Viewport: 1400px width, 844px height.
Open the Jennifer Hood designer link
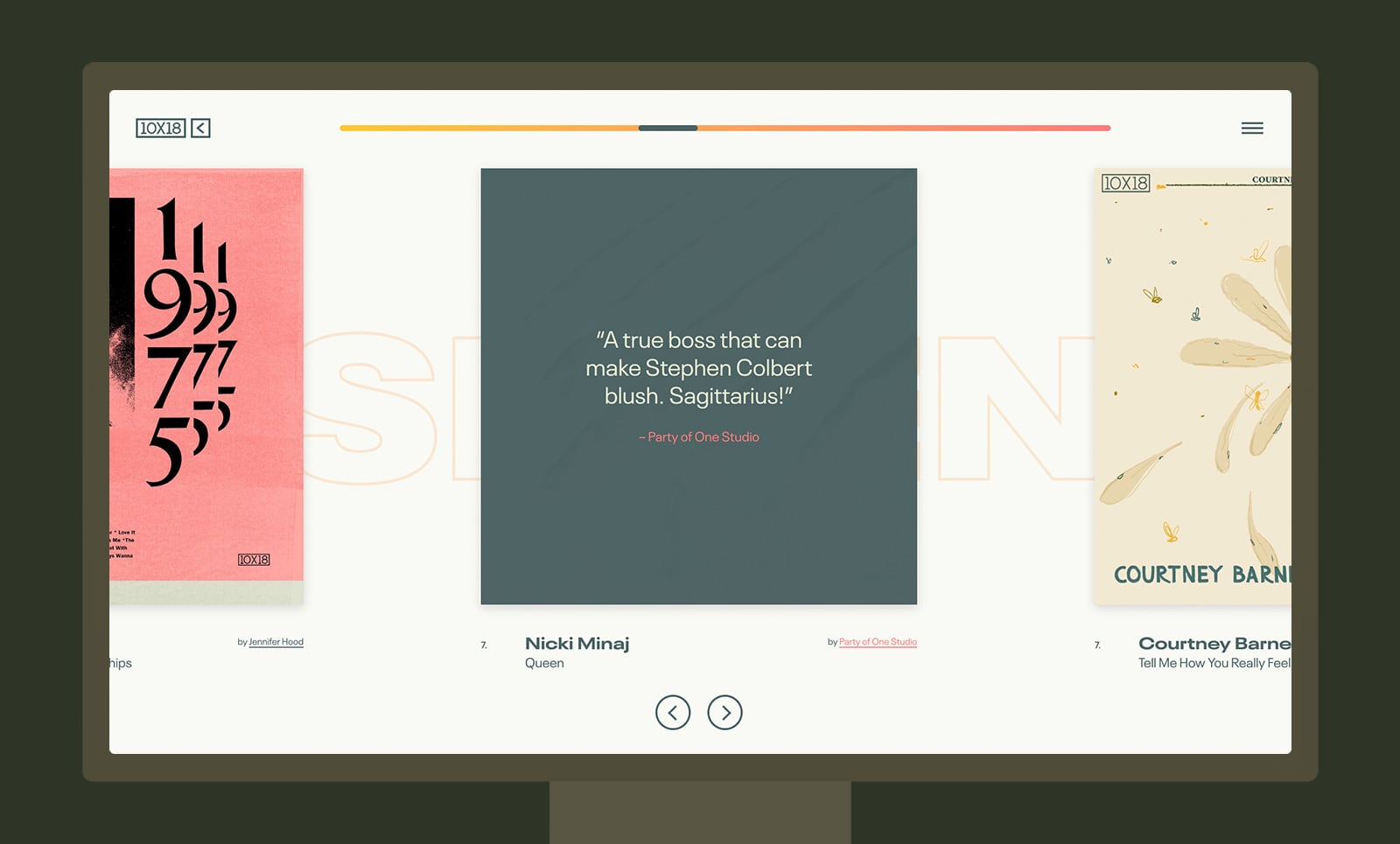click(x=276, y=642)
